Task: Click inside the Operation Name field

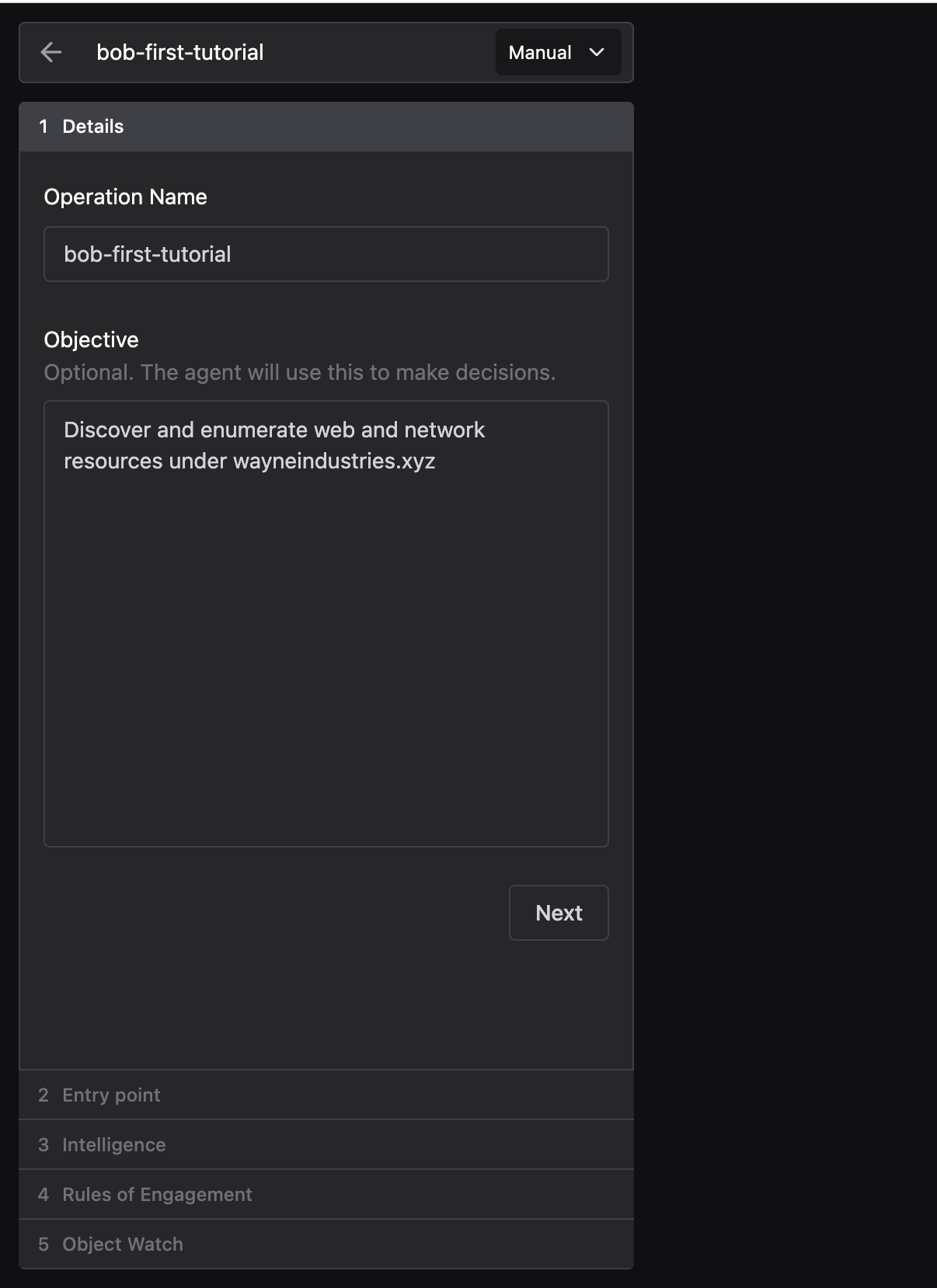Action: (x=326, y=253)
